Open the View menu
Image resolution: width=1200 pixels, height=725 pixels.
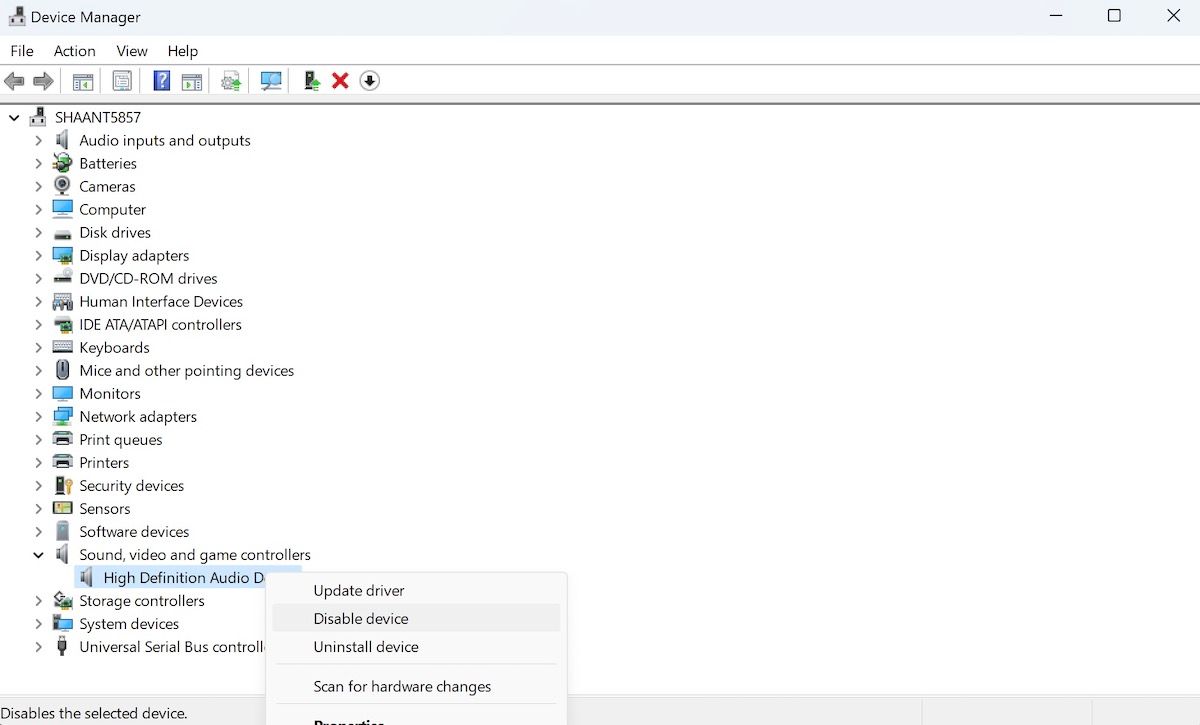point(131,51)
